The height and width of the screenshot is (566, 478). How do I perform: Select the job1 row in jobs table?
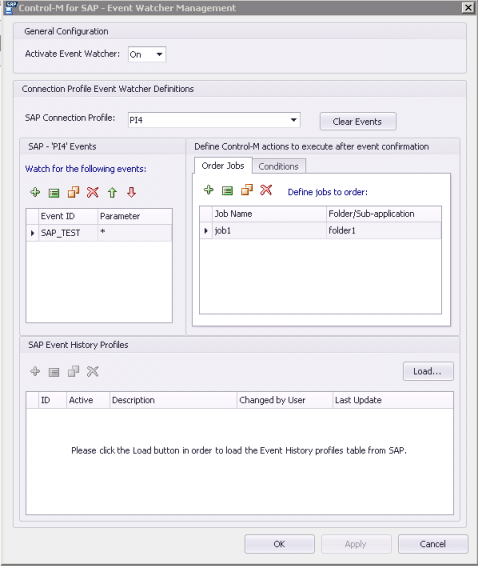(x=321, y=230)
